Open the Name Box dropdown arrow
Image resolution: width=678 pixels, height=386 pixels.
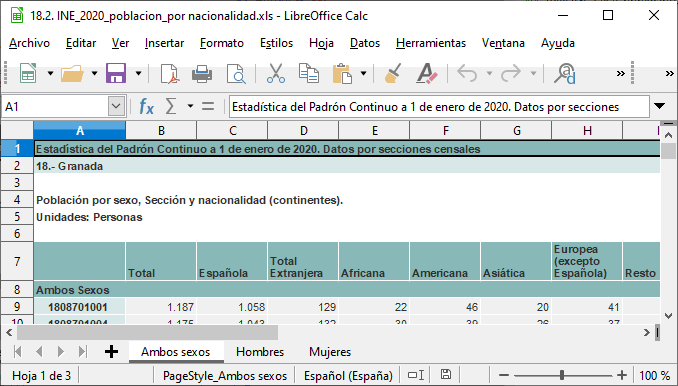click(x=116, y=106)
